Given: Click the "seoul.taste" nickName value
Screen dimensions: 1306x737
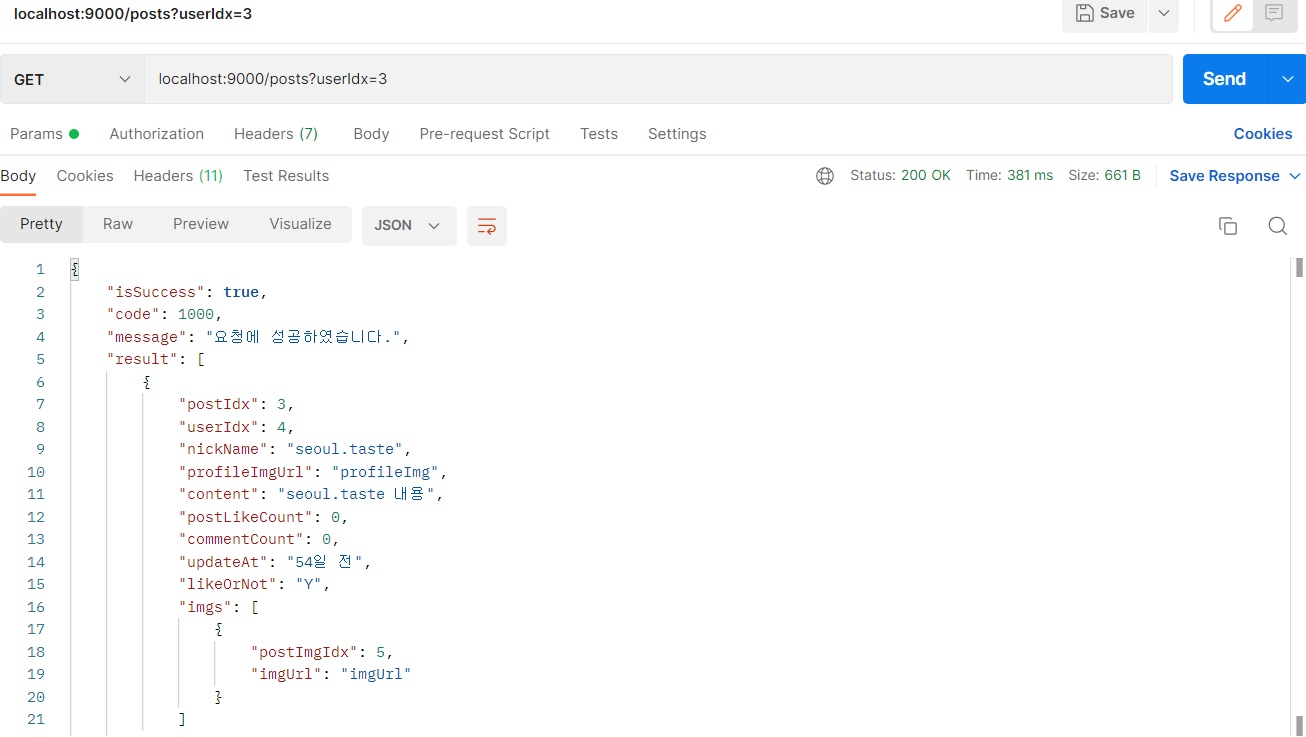Looking at the screenshot, I should 345,449.
